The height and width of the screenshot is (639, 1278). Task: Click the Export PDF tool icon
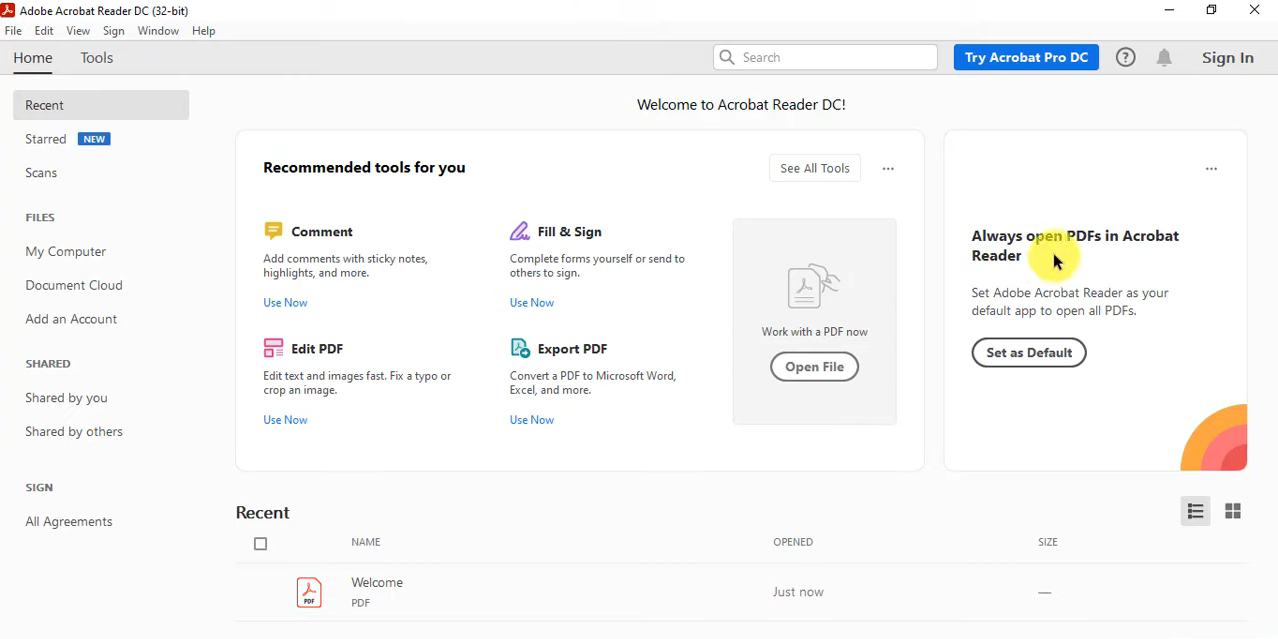pos(520,348)
